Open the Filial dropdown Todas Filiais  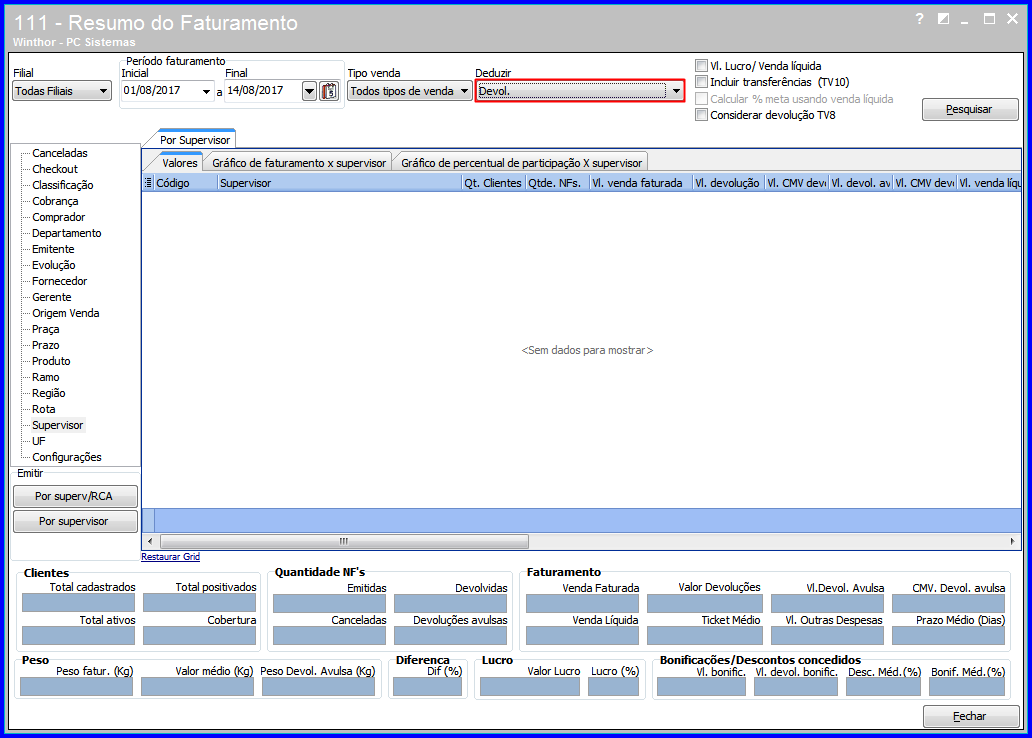point(62,91)
